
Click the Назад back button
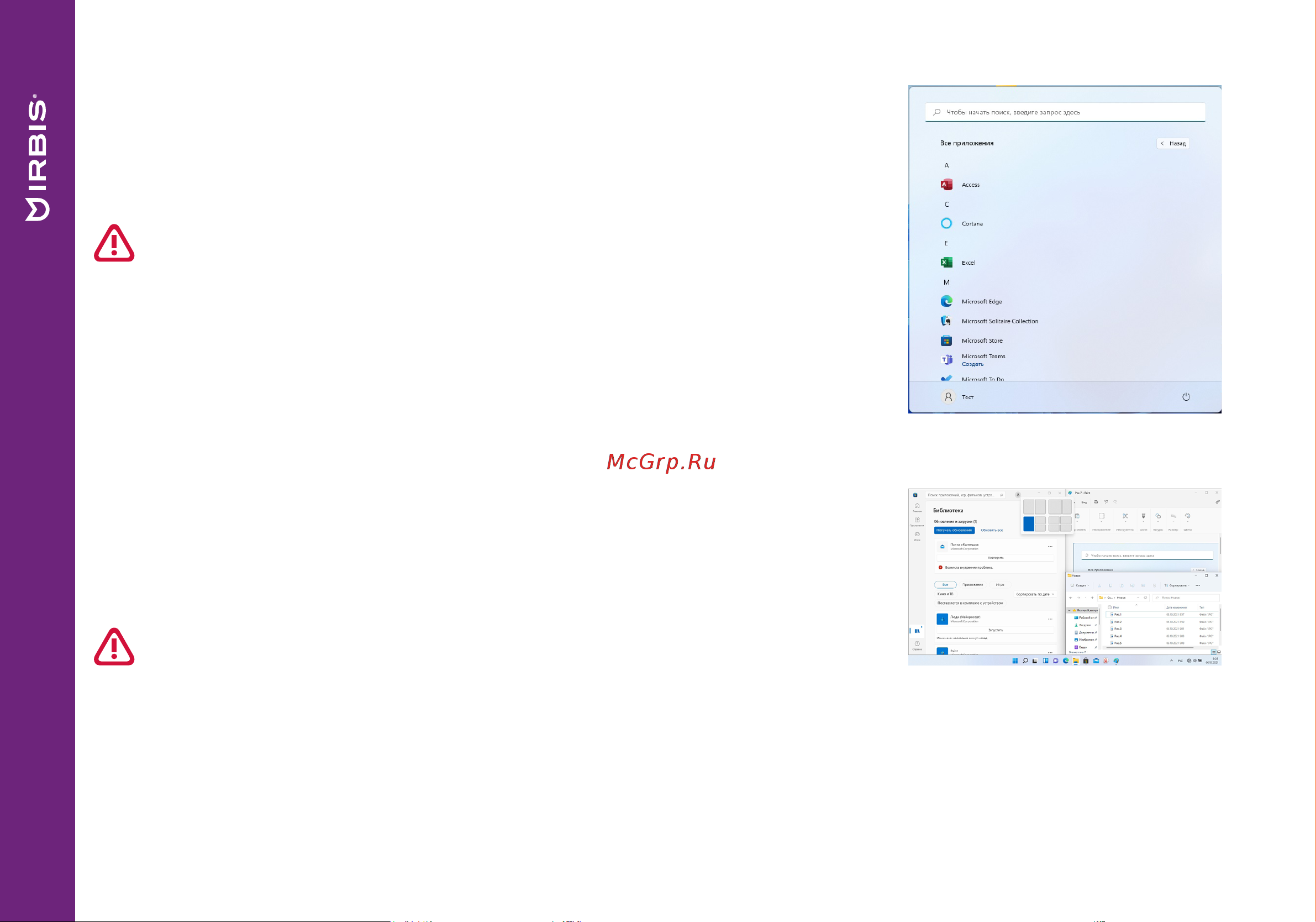coord(1173,143)
